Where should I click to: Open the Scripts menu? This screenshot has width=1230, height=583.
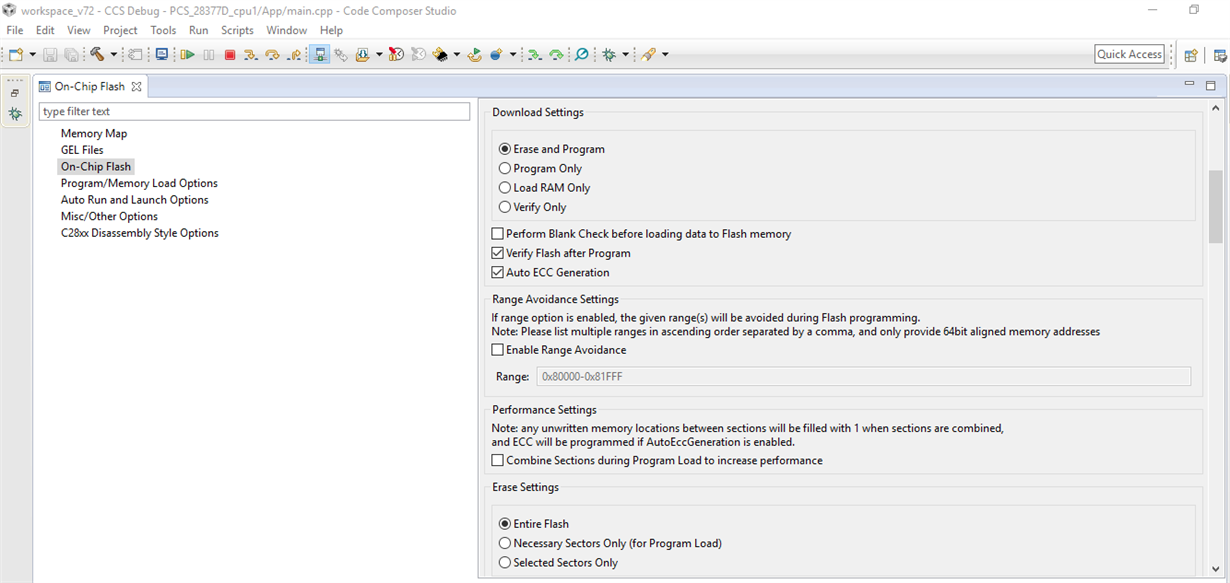[238, 30]
